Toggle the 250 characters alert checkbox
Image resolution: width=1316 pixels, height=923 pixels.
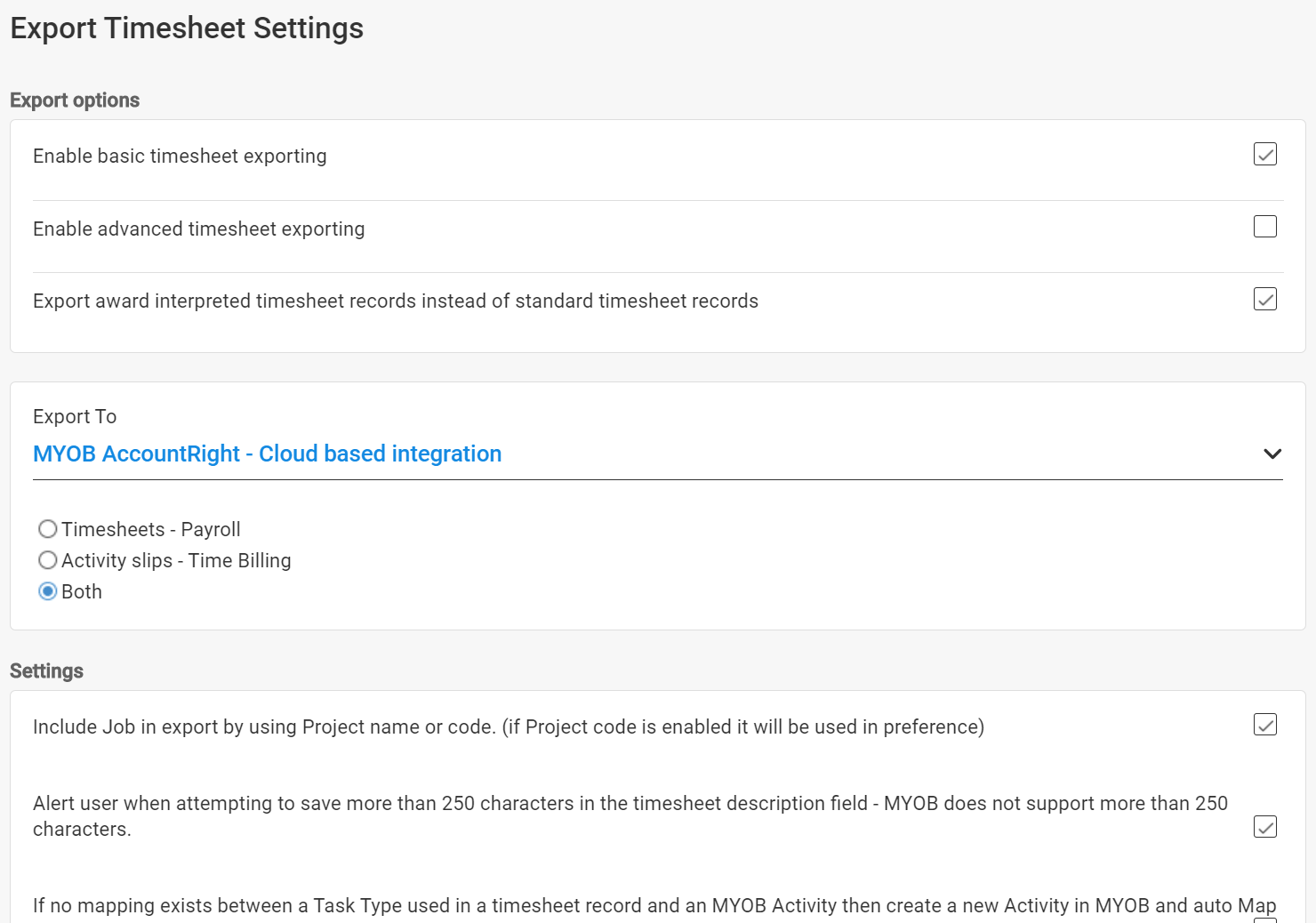point(1264,827)
